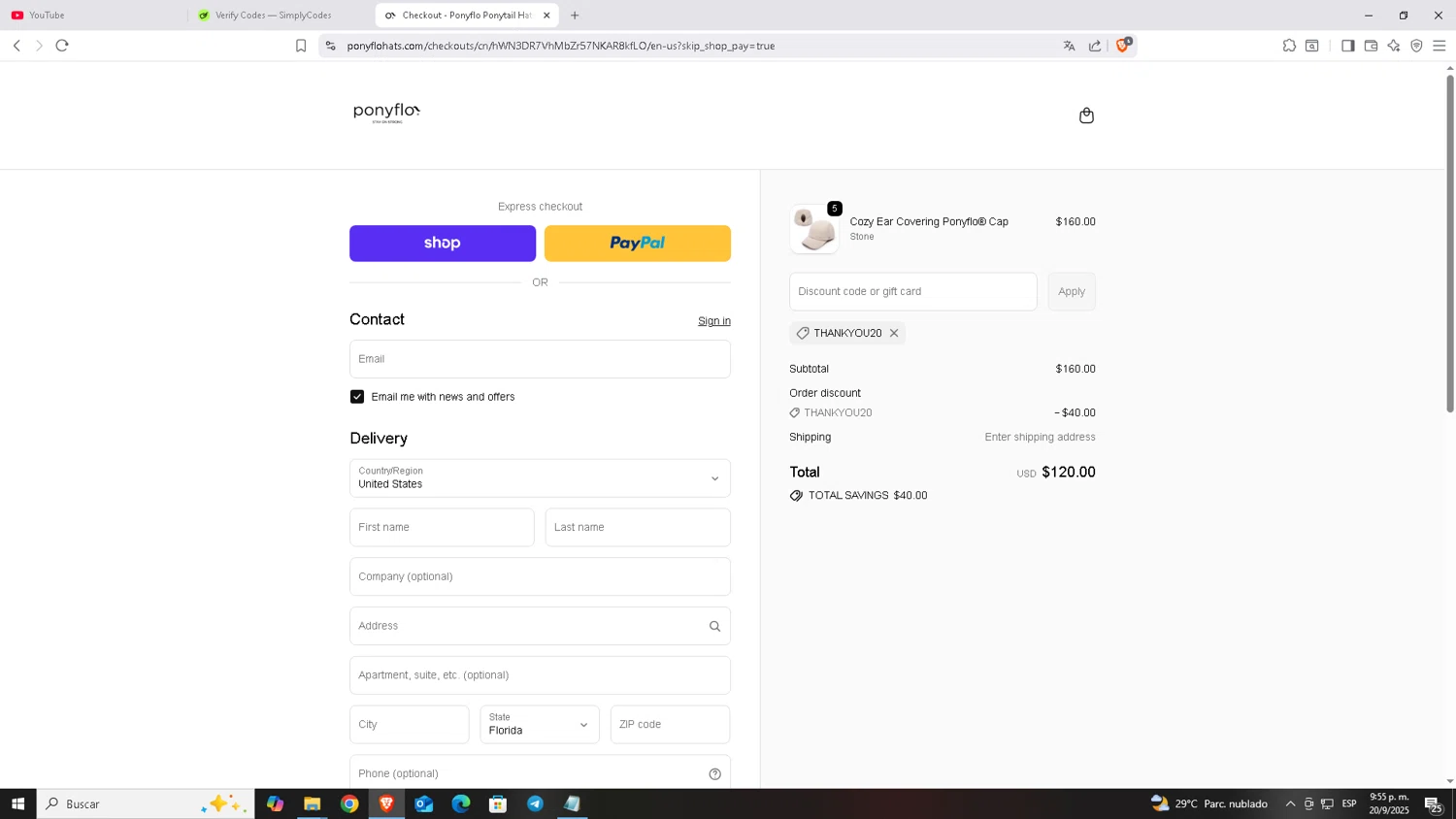Click the browser translate page icon
The image size is (1456, 819).
pyautogui.click(x=1069, y=46)
